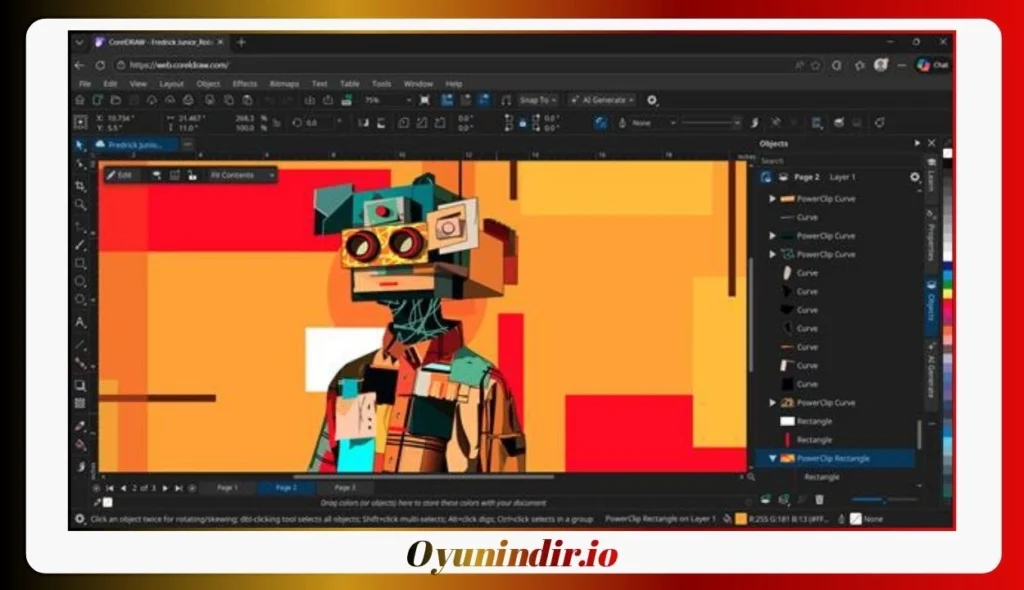Select the Eyedropper tool in the toolbox

80,426
